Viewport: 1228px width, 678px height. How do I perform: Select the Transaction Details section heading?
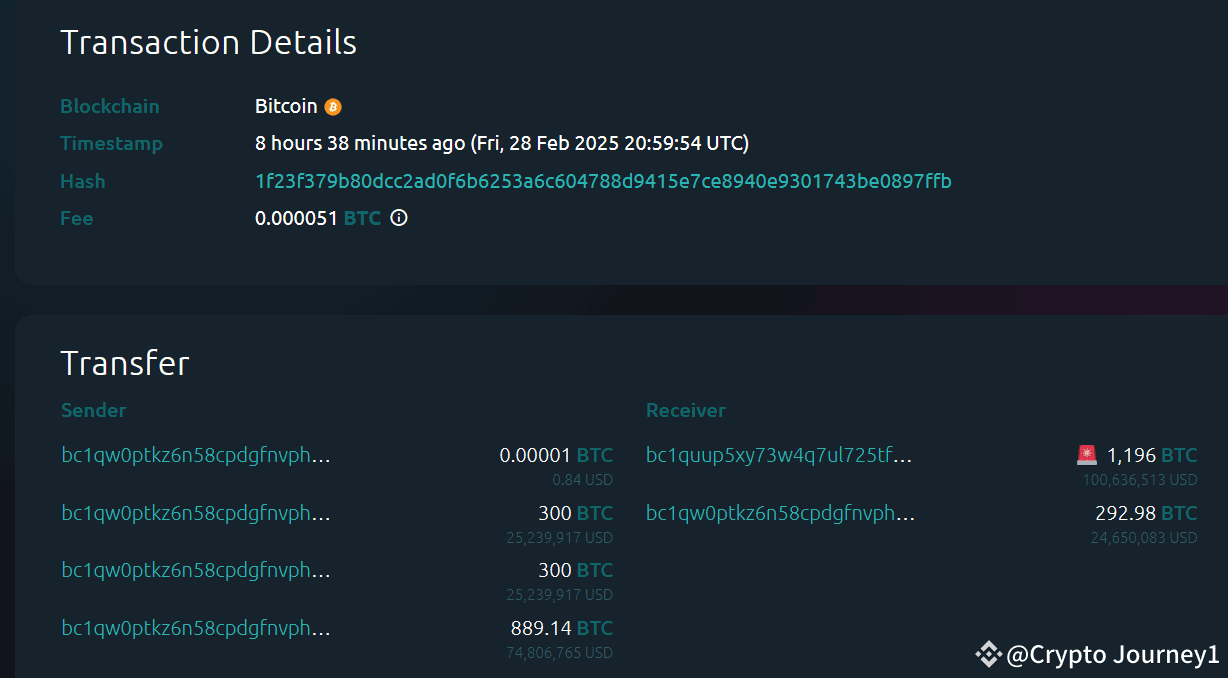[208, 42]
